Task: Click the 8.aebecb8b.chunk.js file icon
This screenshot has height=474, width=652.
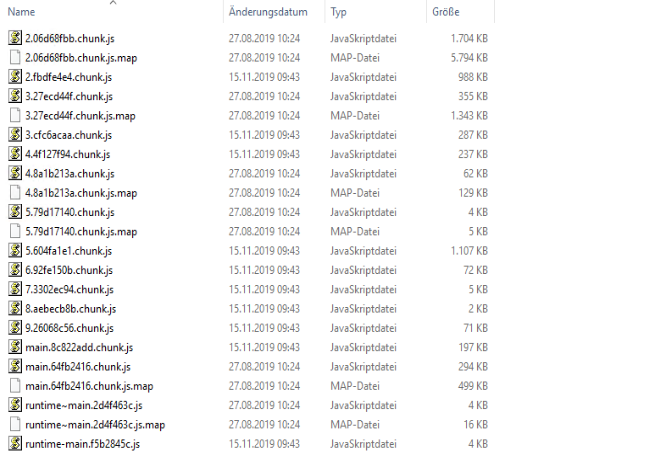Action: pos(15,308)
